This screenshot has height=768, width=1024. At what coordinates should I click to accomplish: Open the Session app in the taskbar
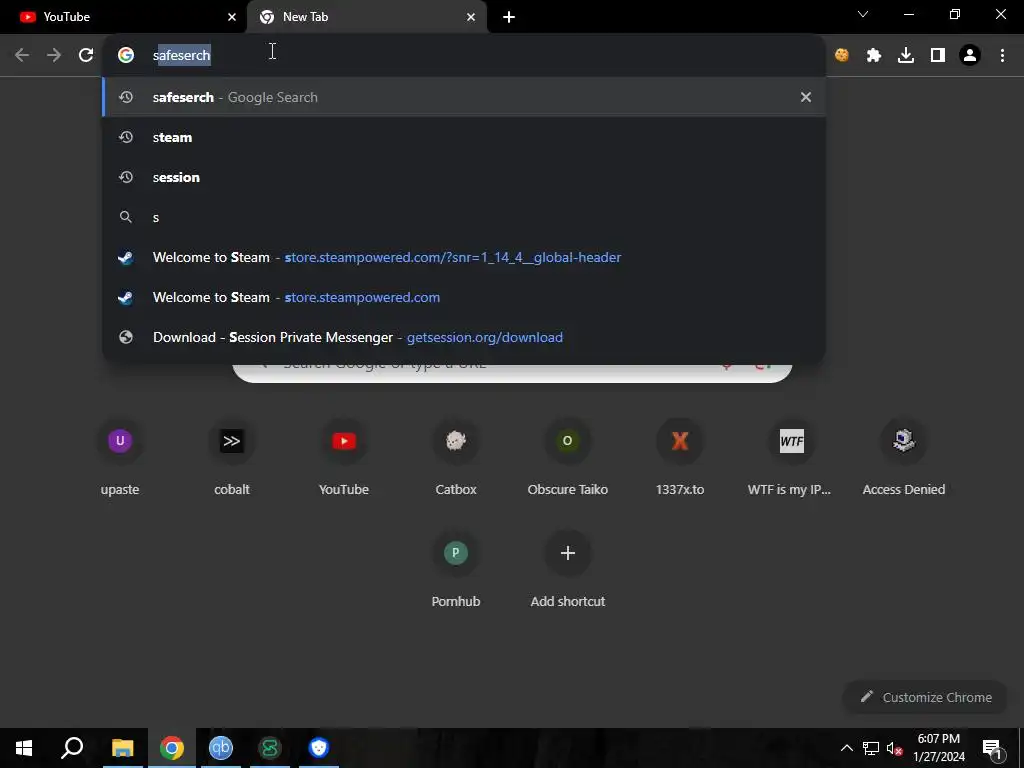(270, 748)
